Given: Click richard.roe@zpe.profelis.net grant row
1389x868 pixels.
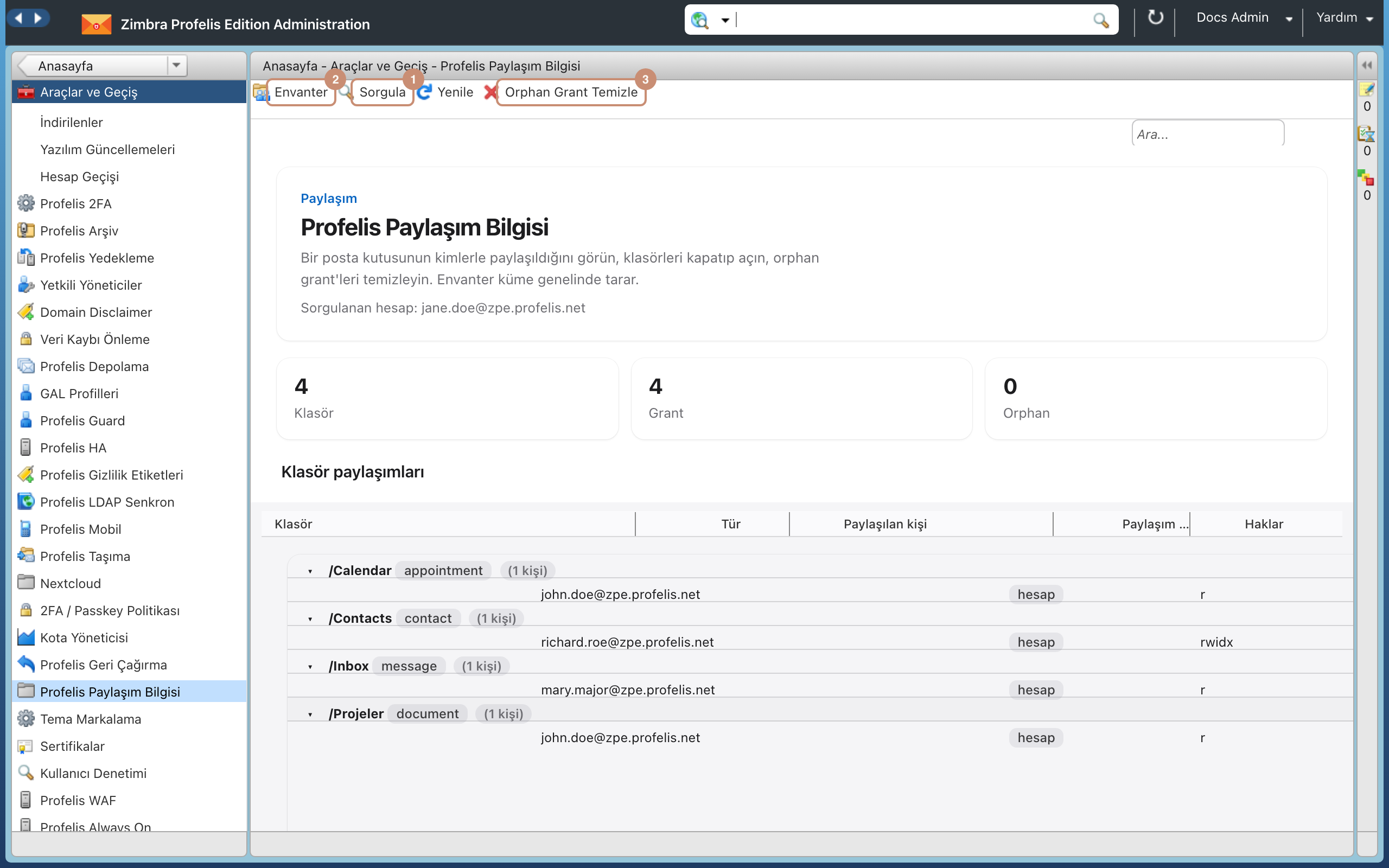Looking at the screenshot, I should click(x=820, y=642).
